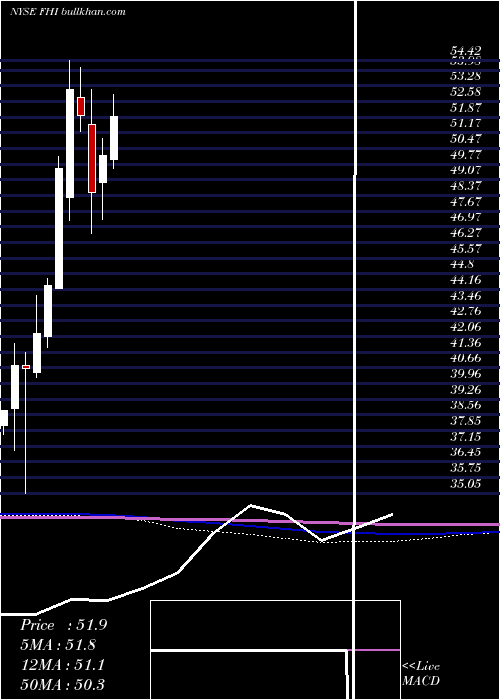Select the 51.87 price axis label

[x=466, y=107]
